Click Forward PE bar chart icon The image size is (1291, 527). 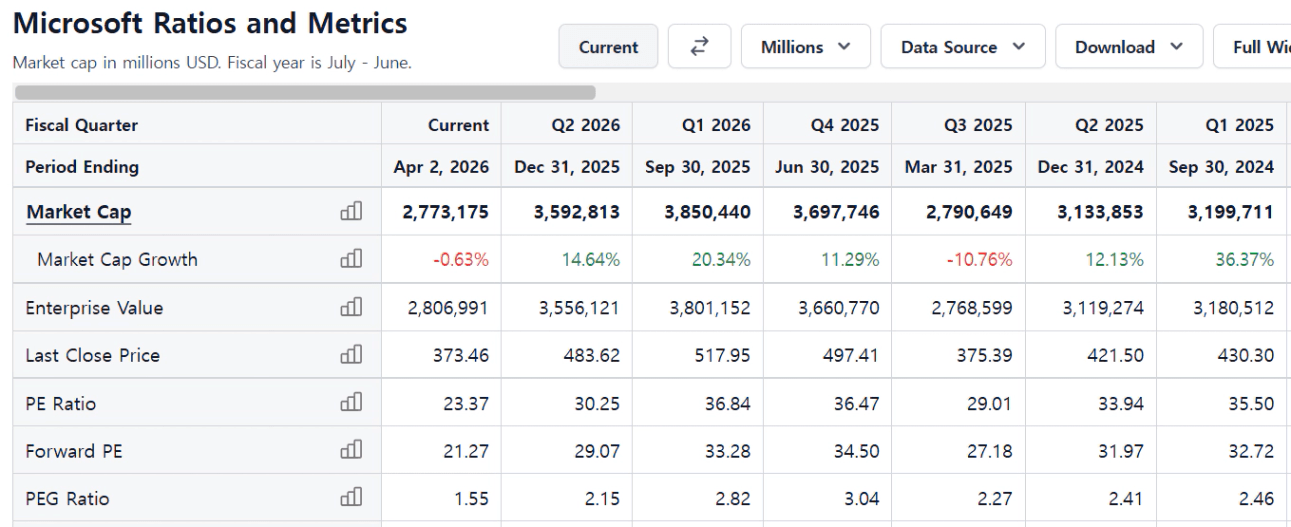point(351,451)
